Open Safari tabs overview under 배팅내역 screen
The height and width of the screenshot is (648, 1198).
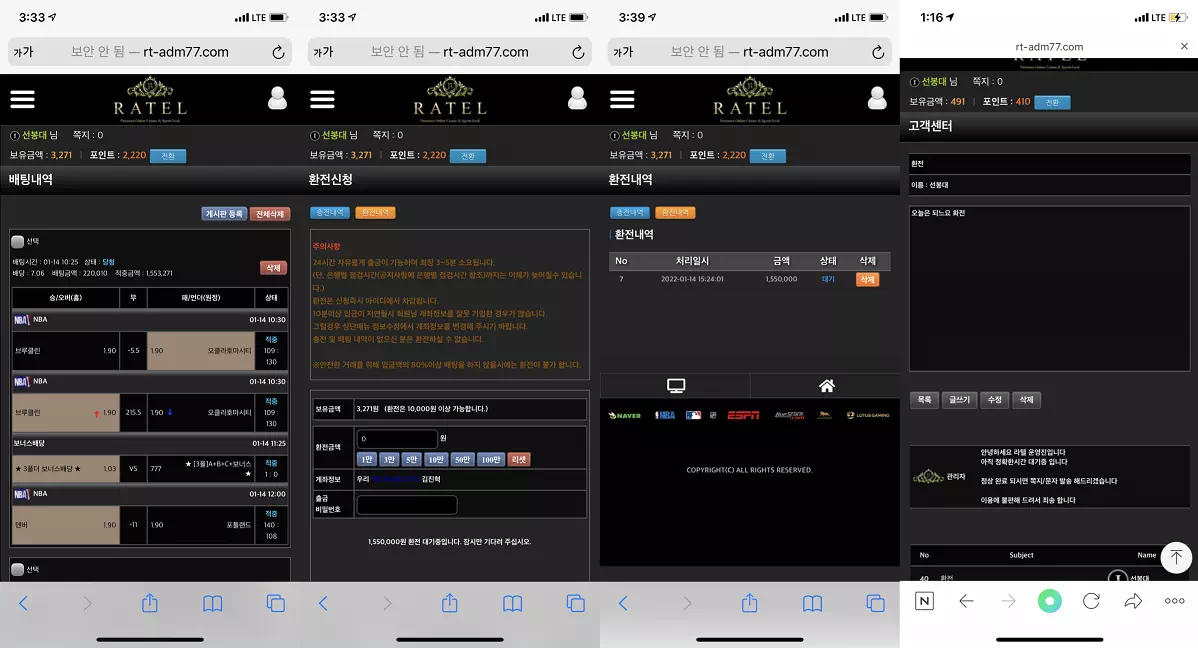pos(276,604)
